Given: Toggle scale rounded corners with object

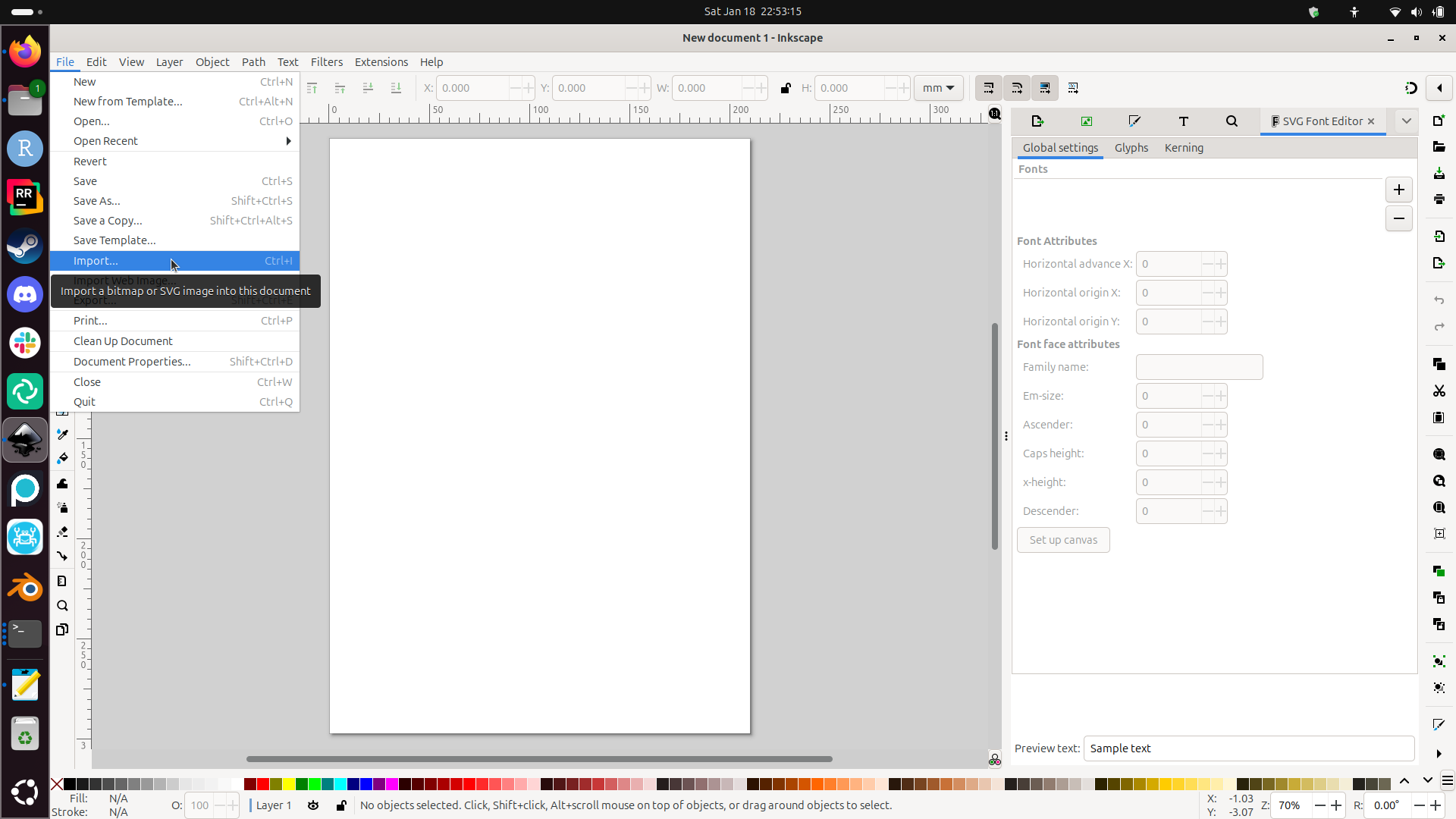Looking at the screenshot, I should tap(1017, 88).
